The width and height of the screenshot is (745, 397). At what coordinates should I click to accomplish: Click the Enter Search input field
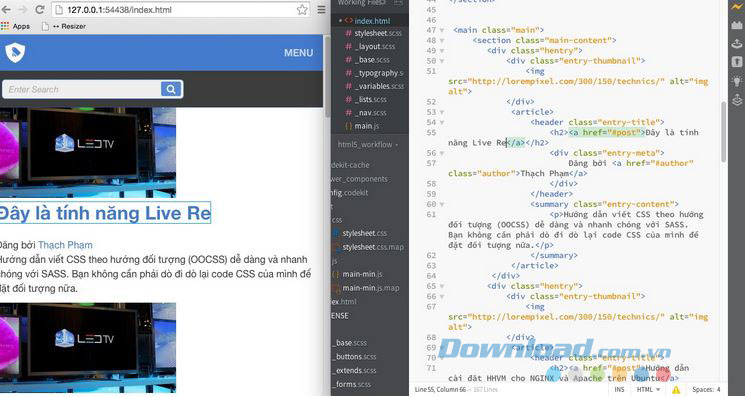coord(81,89)
